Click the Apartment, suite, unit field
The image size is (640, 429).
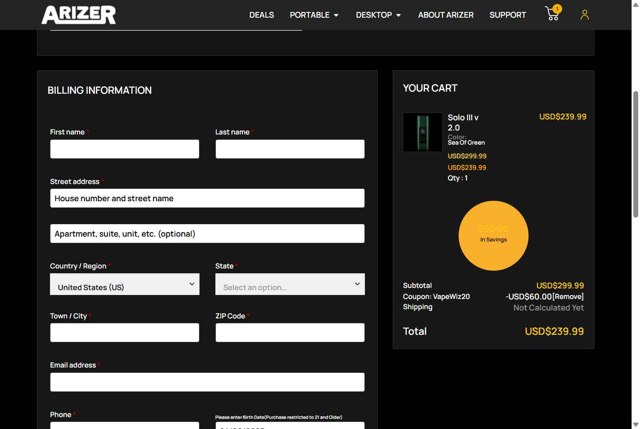[207, 233]
